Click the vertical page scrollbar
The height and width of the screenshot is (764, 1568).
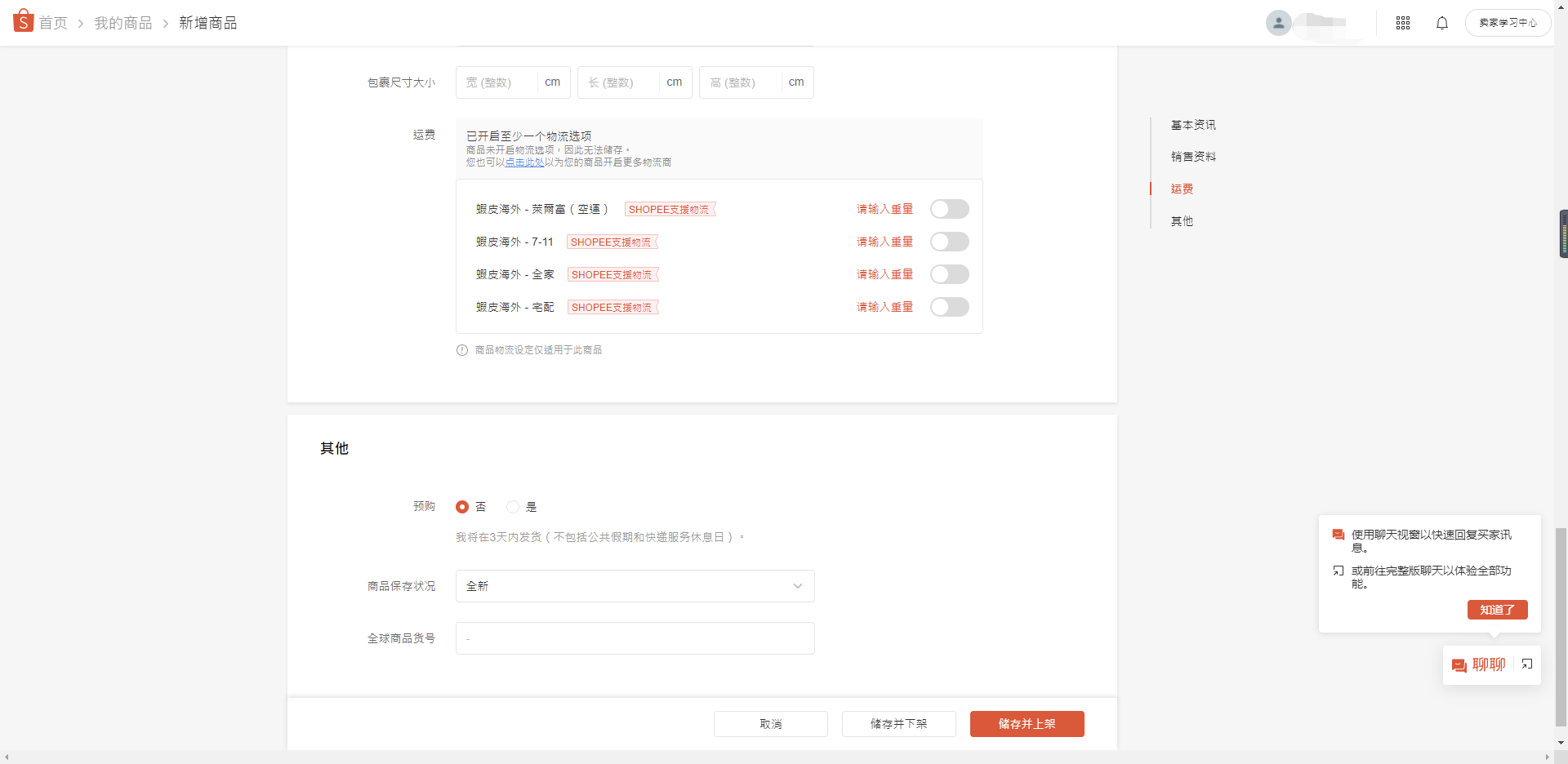tap(1561, 626)
